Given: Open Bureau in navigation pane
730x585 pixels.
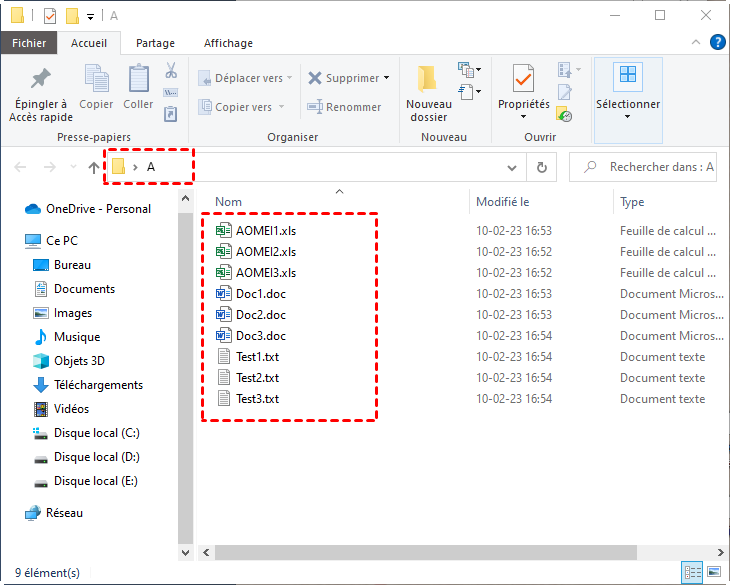Looking at the screenshot, I should tap(62, 265).
